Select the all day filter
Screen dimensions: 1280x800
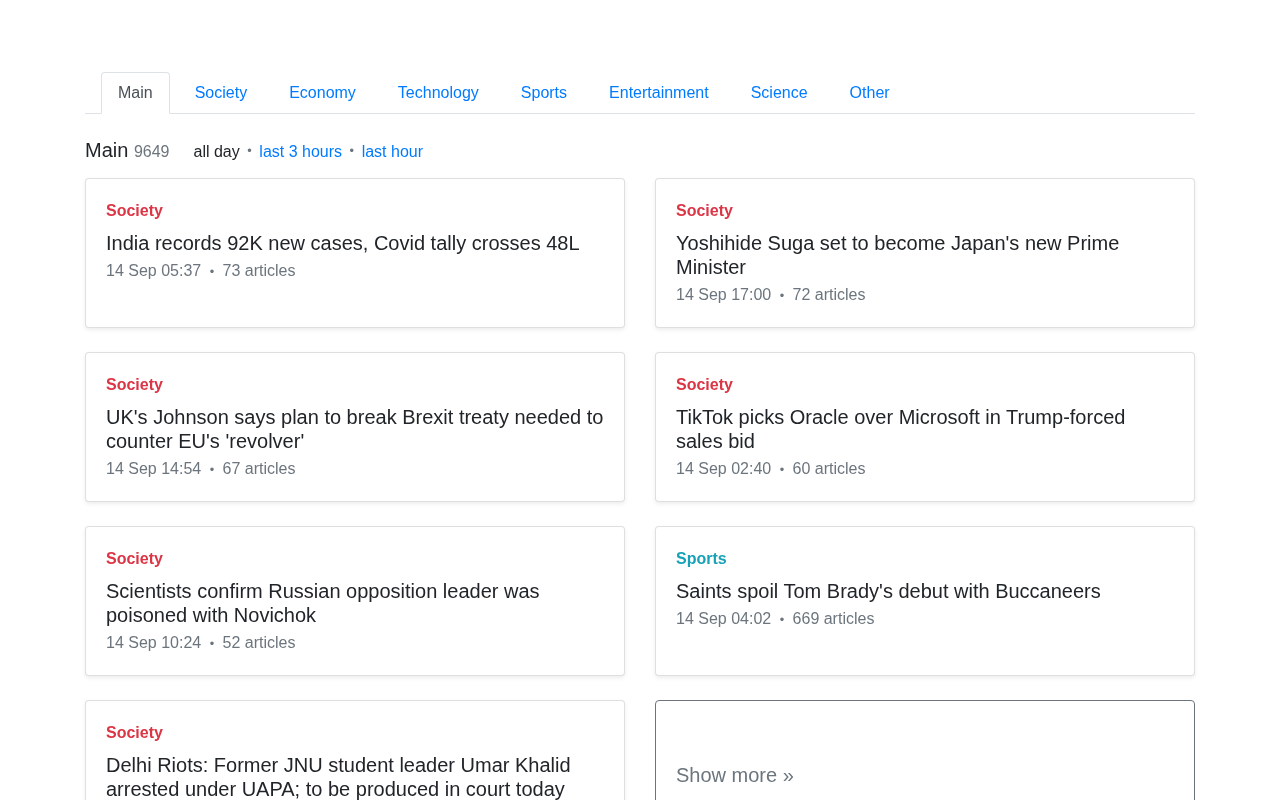point(216,152)
